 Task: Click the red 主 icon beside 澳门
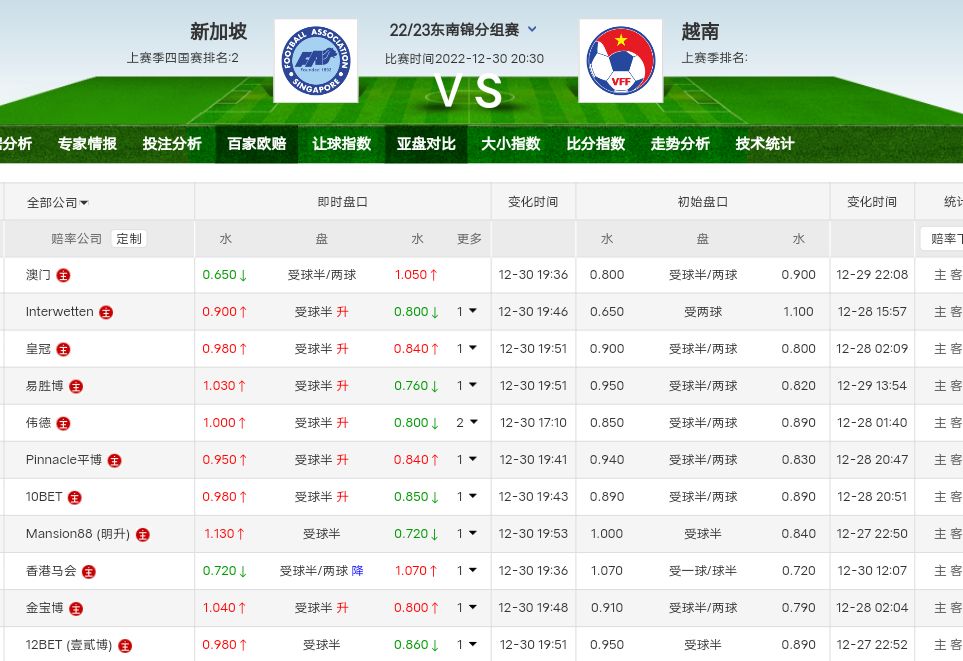[x=64, y=275]
